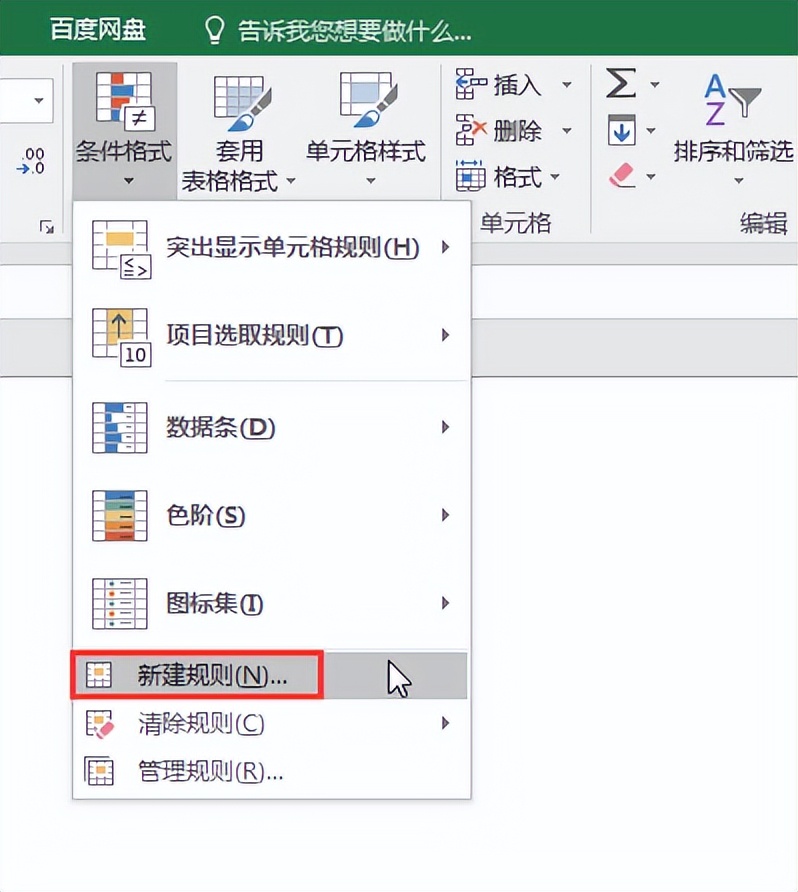Choose 管理规则(R)... menu item
798x892 pixels.
coord(270,771)
